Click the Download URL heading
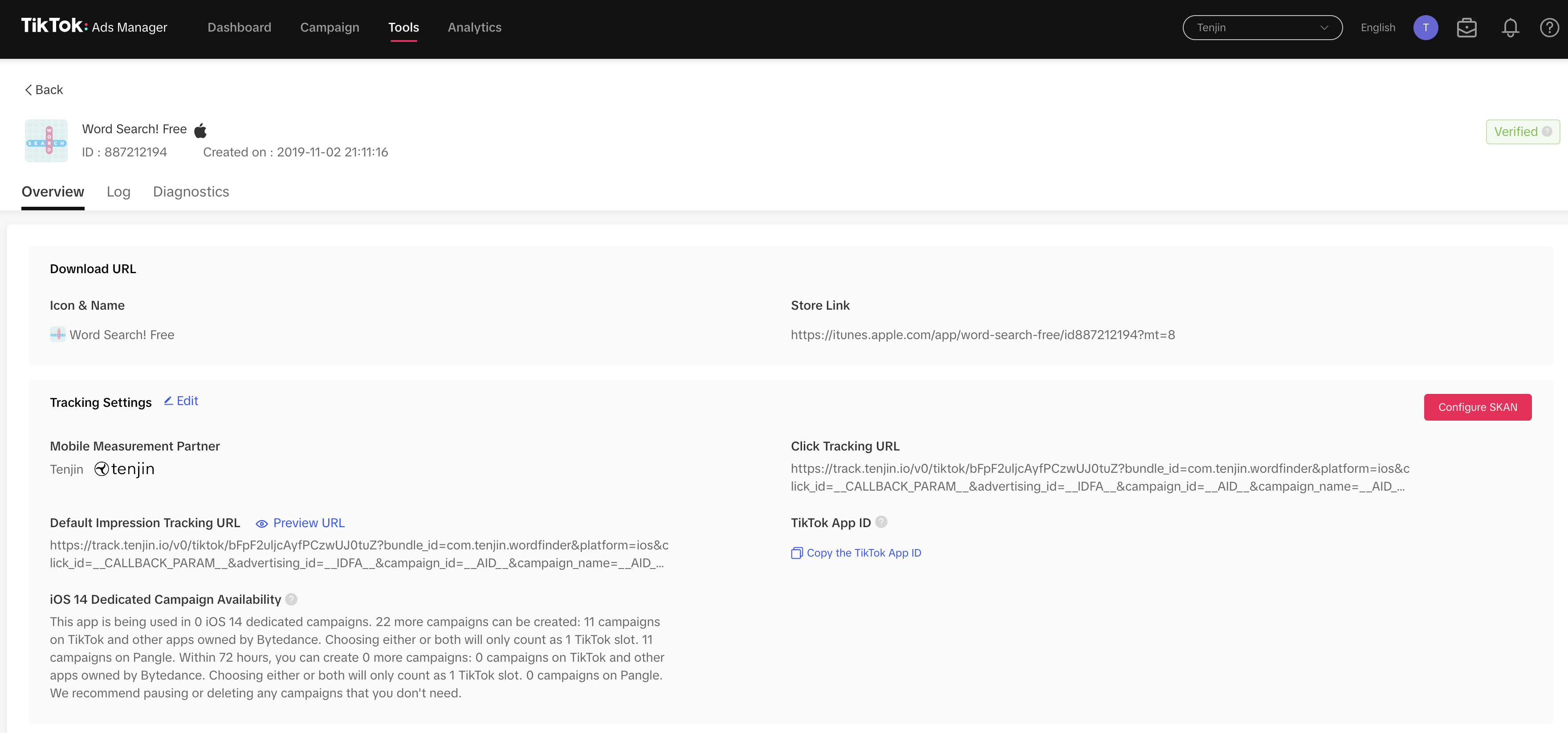 click(x=93, y=269)
